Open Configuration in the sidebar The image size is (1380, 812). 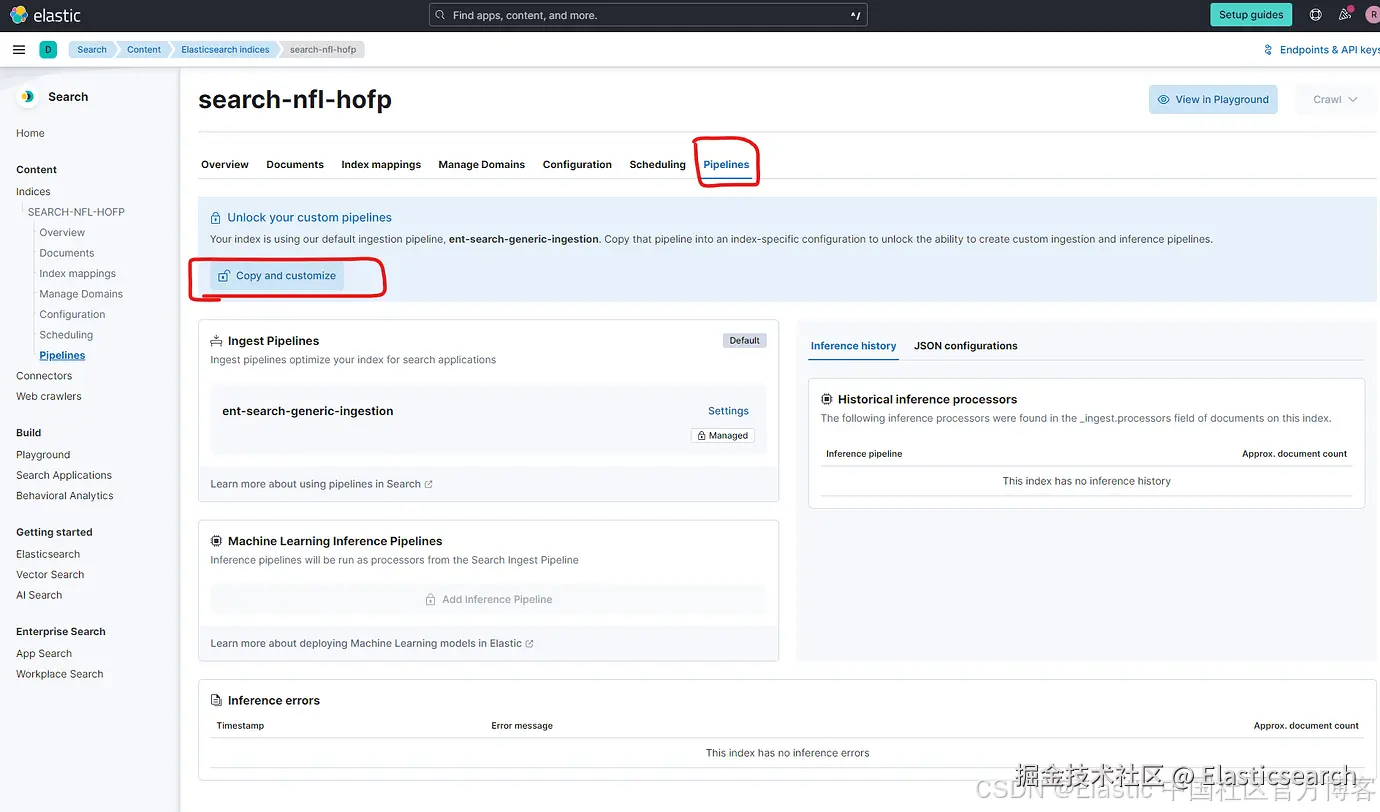tap(72, 315)
